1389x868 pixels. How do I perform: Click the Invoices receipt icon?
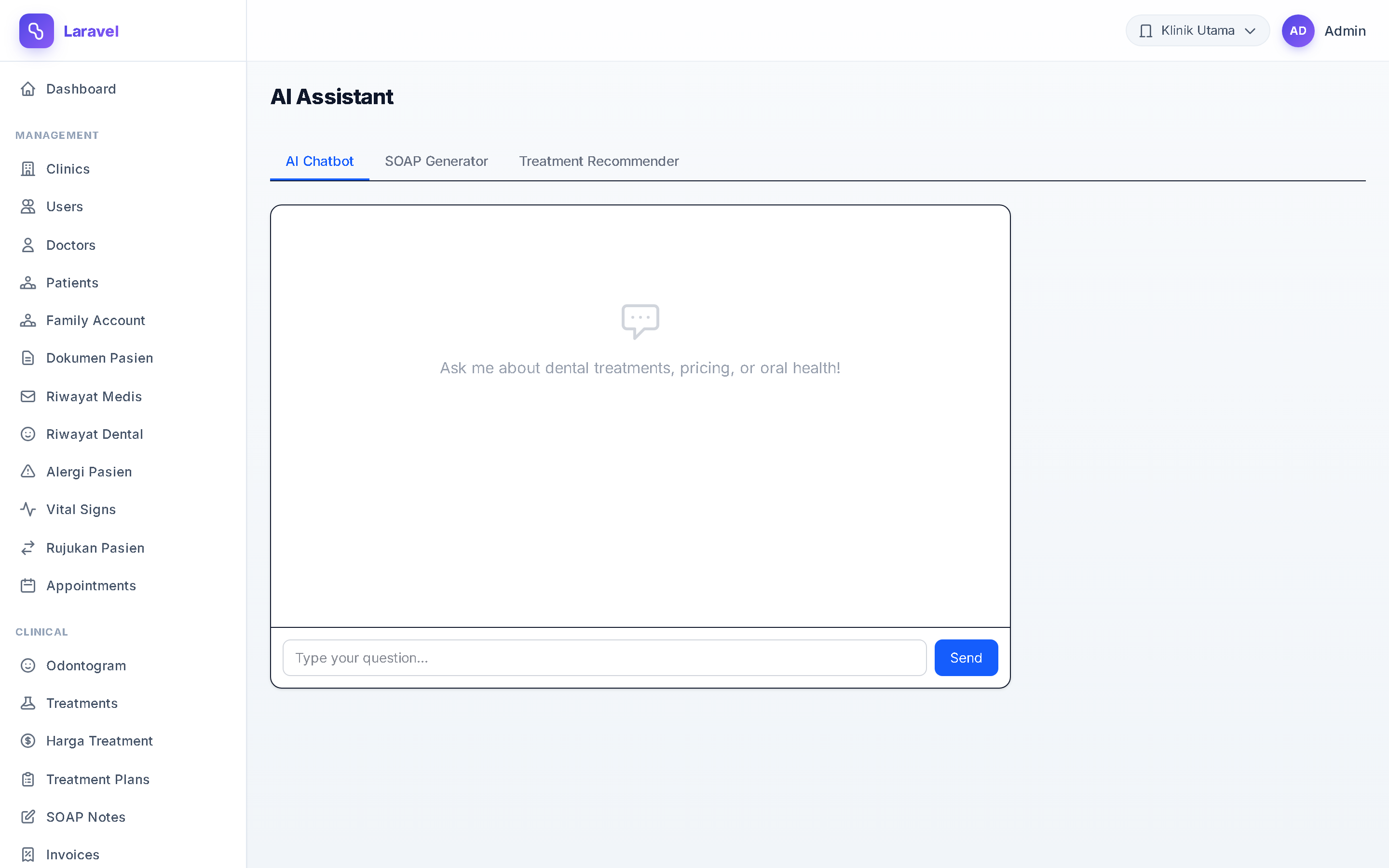(x=28, y=855)
